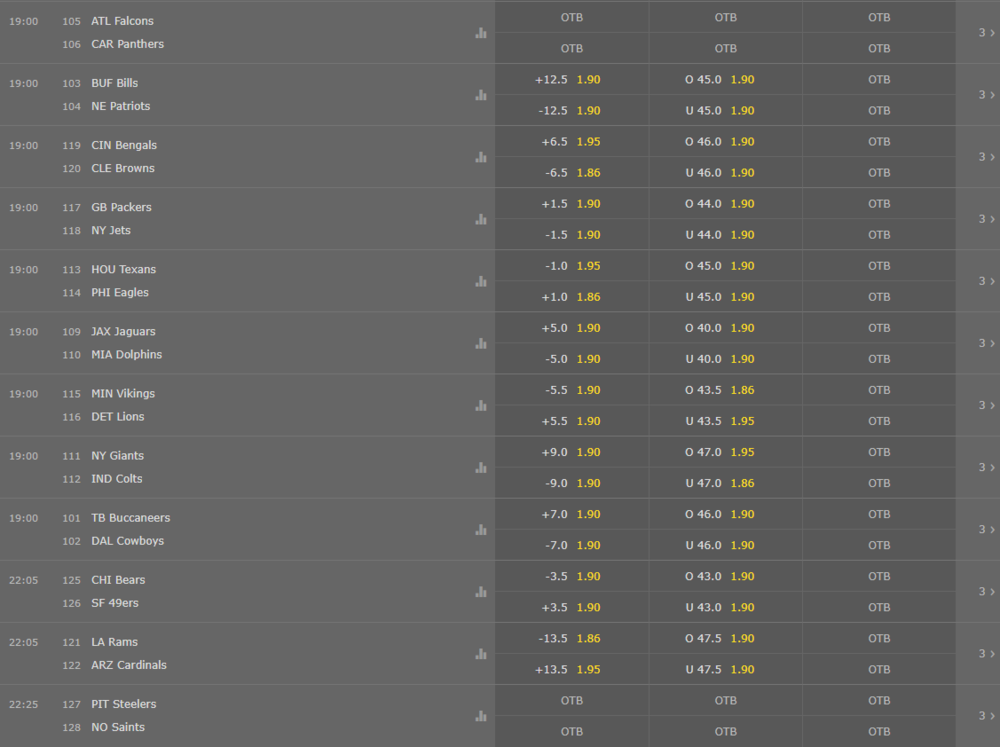The height and width of the screenshot is (747, 1000).
Task: Select CLE Browns -6.5 at 1.86
Action: tap(572, 173)
